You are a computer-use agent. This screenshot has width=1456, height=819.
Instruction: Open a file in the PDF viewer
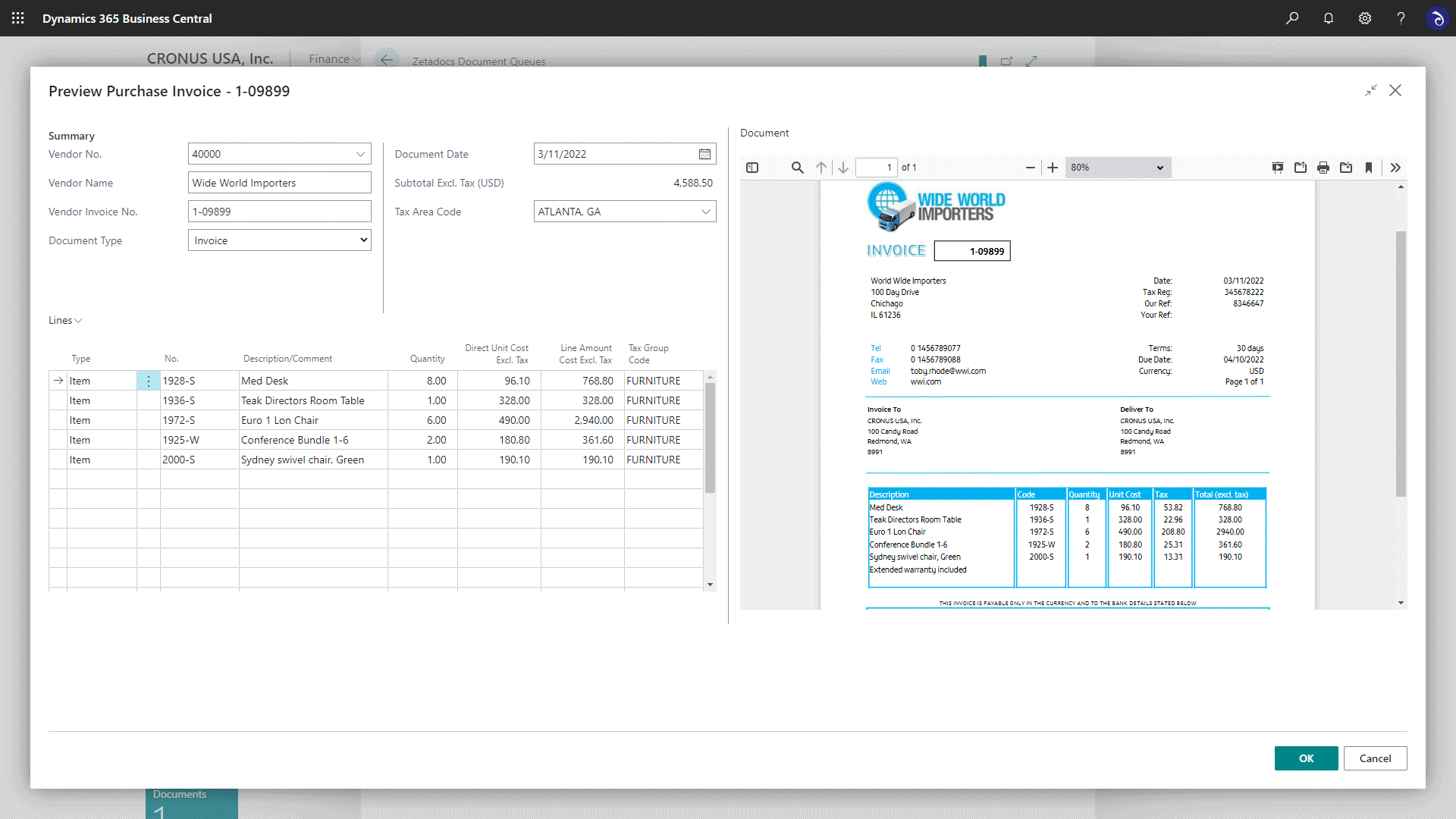1301,168
